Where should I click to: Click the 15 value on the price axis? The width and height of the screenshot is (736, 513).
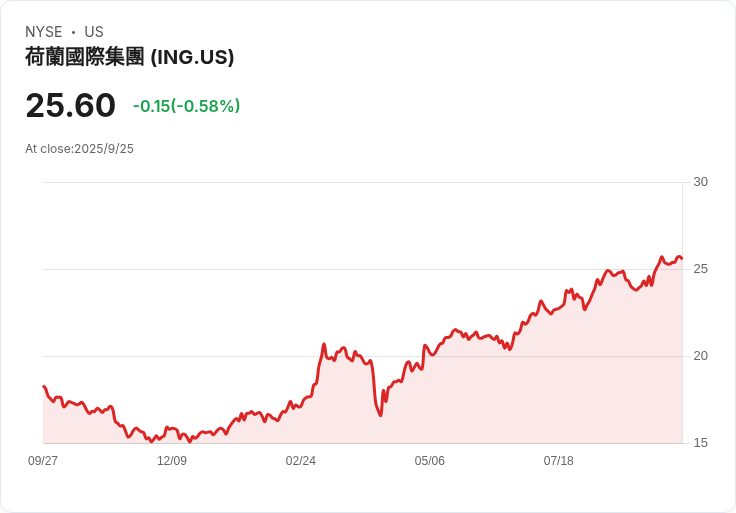(700, 443)
